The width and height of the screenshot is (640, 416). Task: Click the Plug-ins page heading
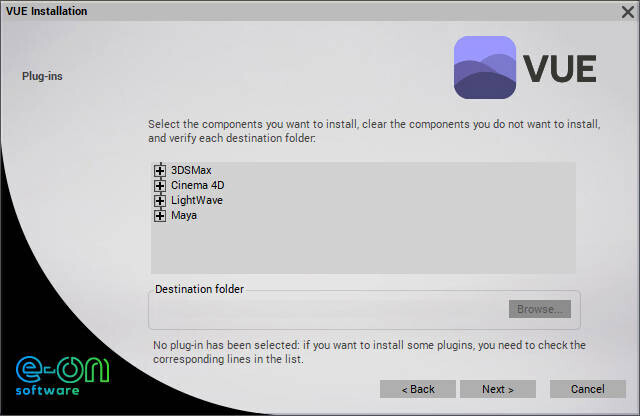tap(43, 75)
